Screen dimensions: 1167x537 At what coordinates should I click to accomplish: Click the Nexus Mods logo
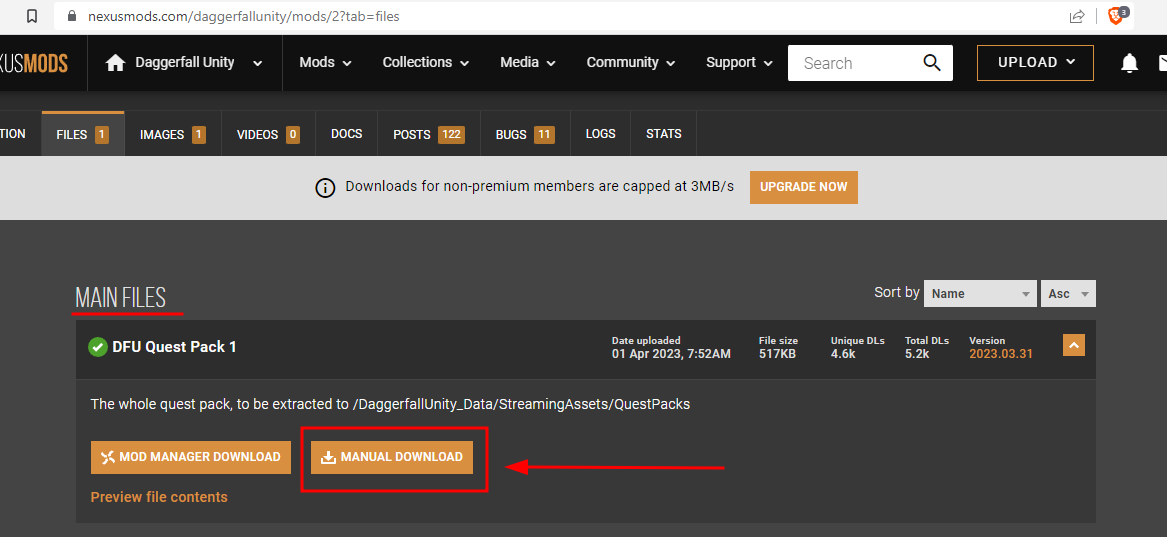(34, 63)
